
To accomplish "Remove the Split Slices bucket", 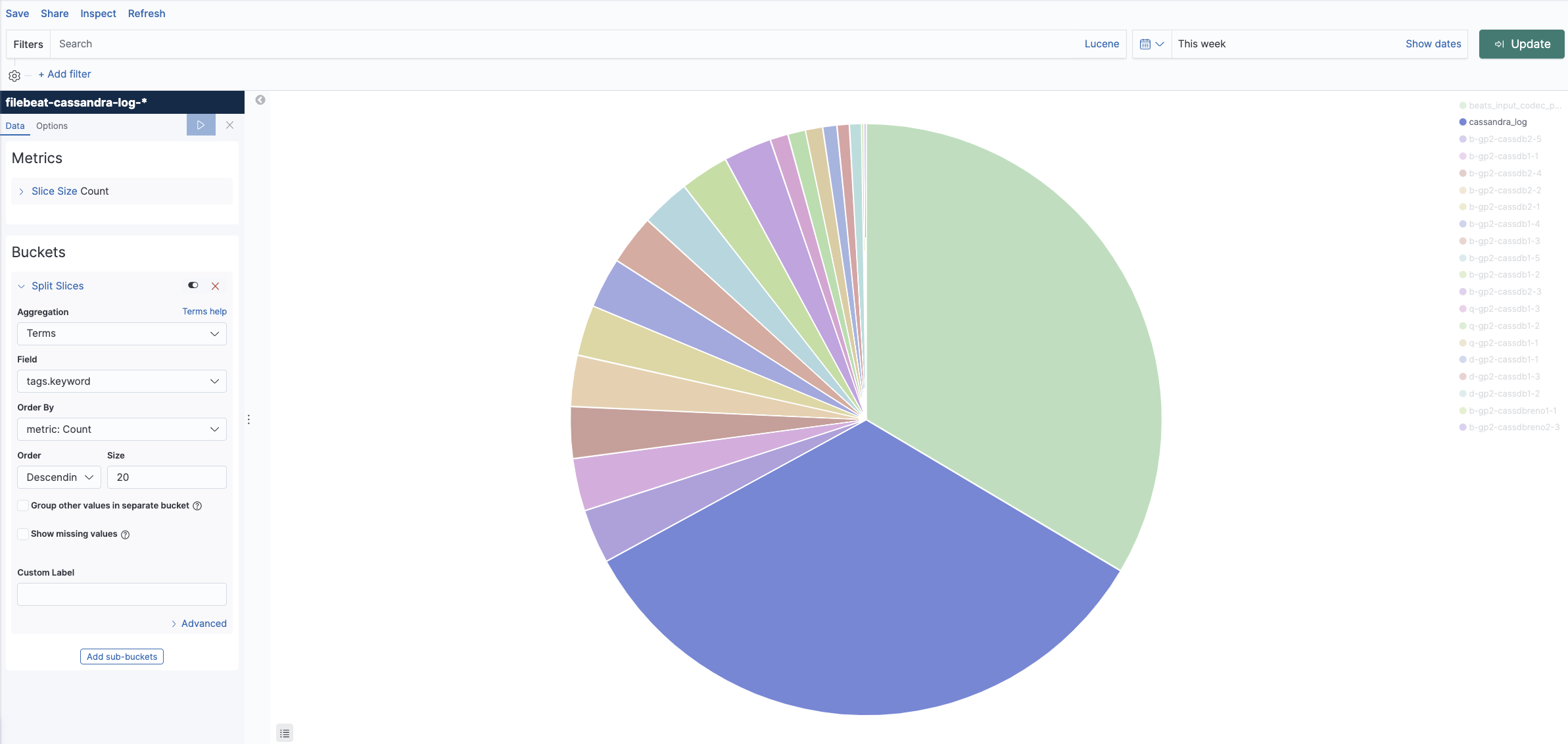I will (x=215, y=286).
